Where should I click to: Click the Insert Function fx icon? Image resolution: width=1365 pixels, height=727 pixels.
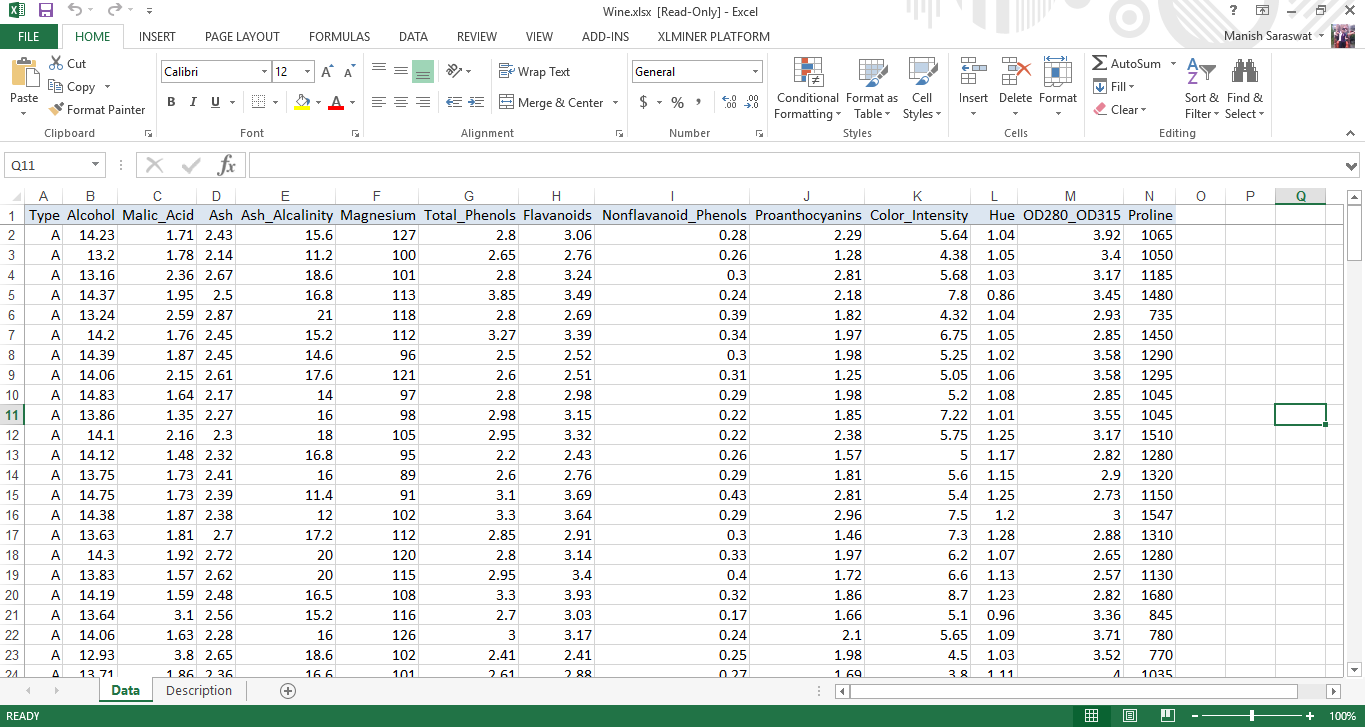[x=227, y=165]
